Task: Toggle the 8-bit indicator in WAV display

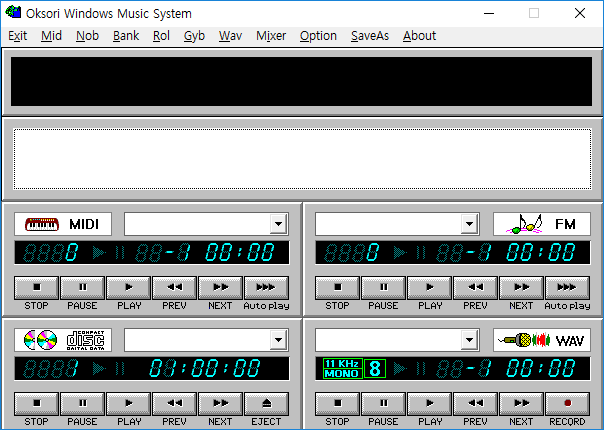Action: (x=375, y=368)
